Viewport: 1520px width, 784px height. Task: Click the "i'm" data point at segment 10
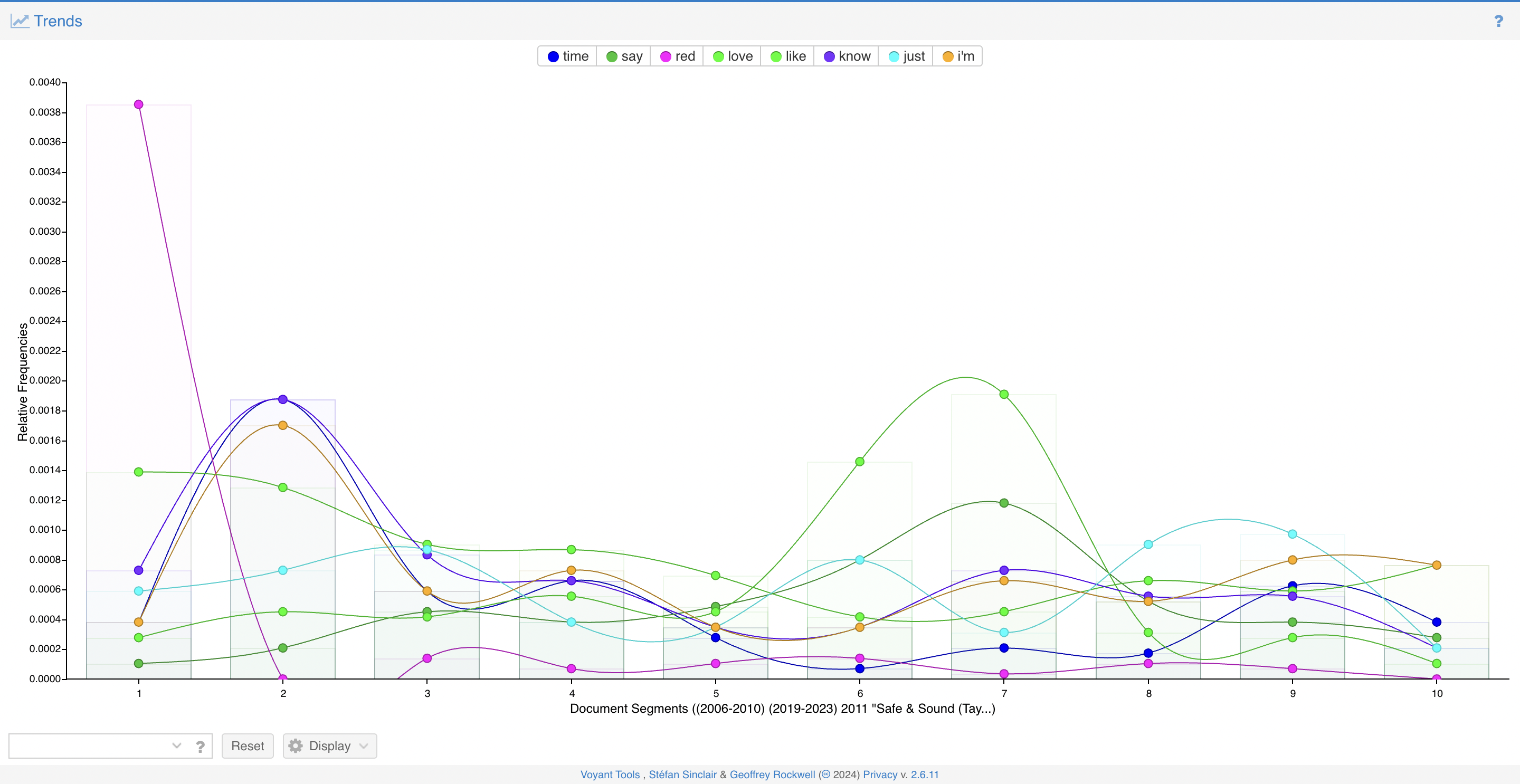[x=1436, y=565]
